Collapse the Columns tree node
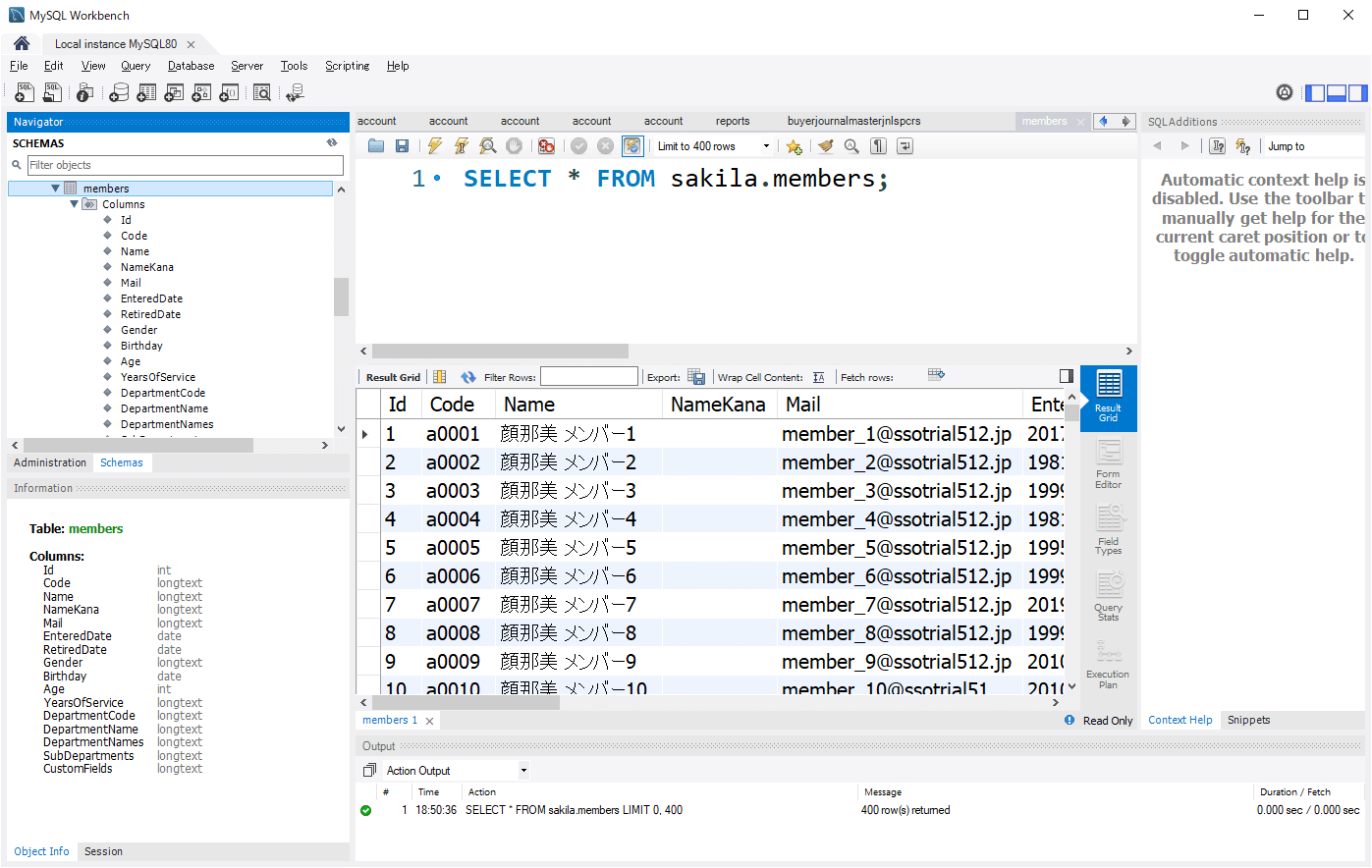Viewport: 1372px width, 868px height. 75,204
